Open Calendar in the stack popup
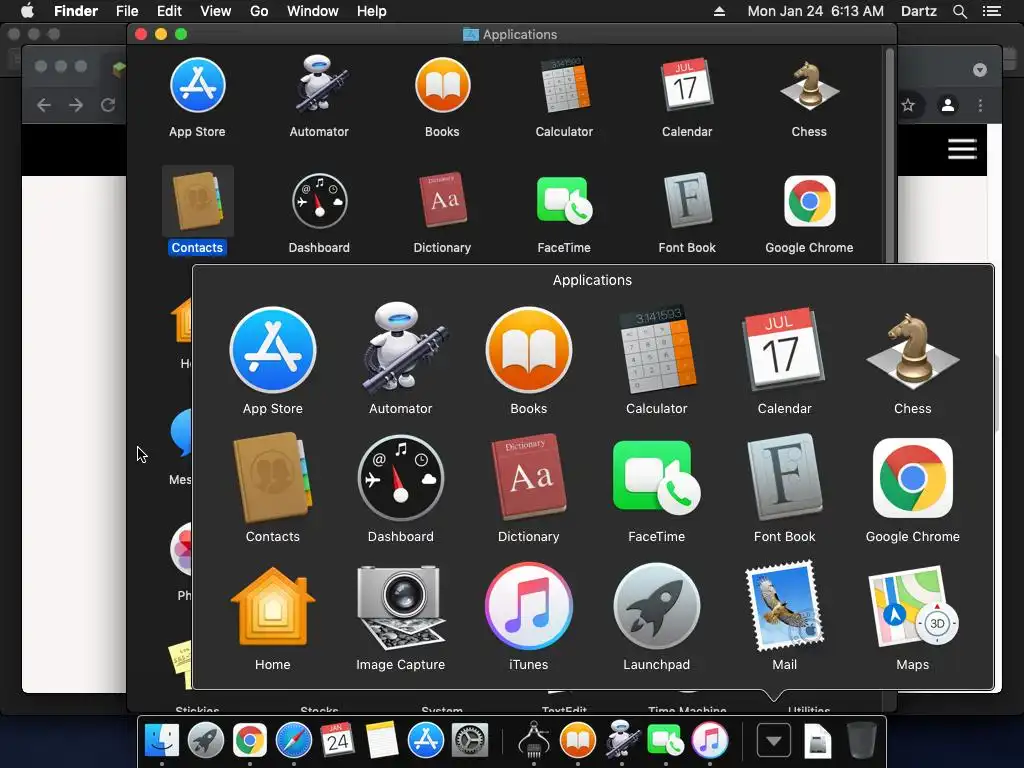 pyautogui.click(x=784, y=349)
